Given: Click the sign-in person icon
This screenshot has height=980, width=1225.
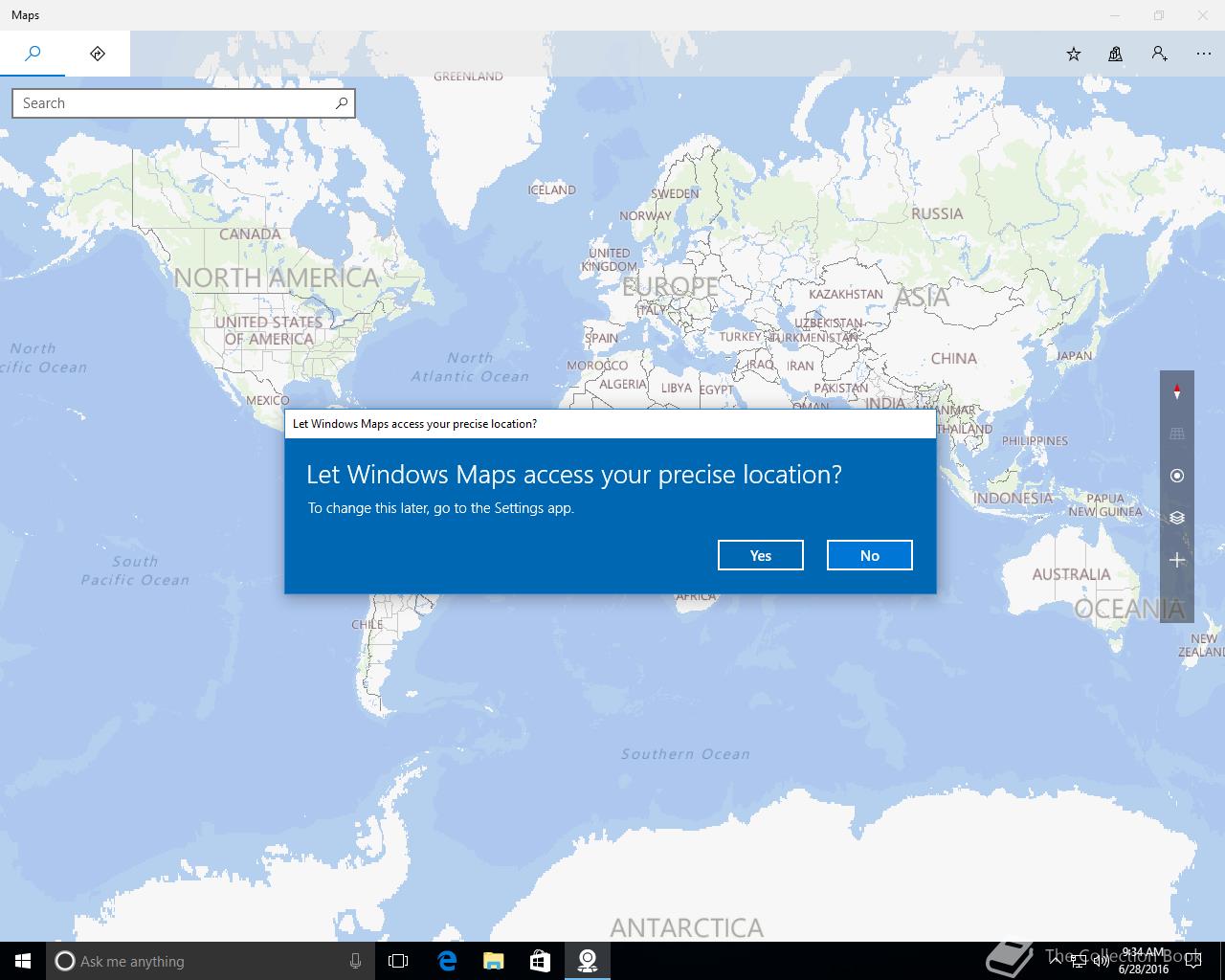Looking at the screenshot, I should [1160, 55].
